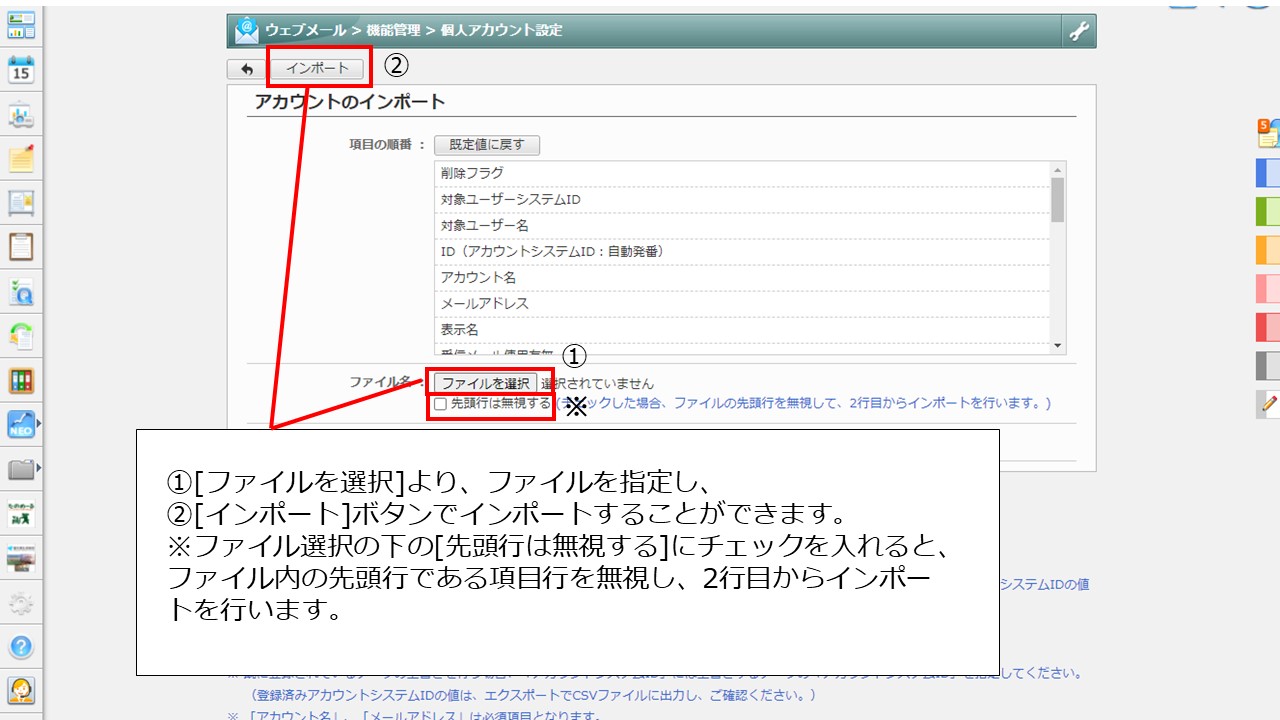The height and width of the screenshot is (720, 1280).
Task: Select the pink sticky color tab
Action: coord(1268,288)
